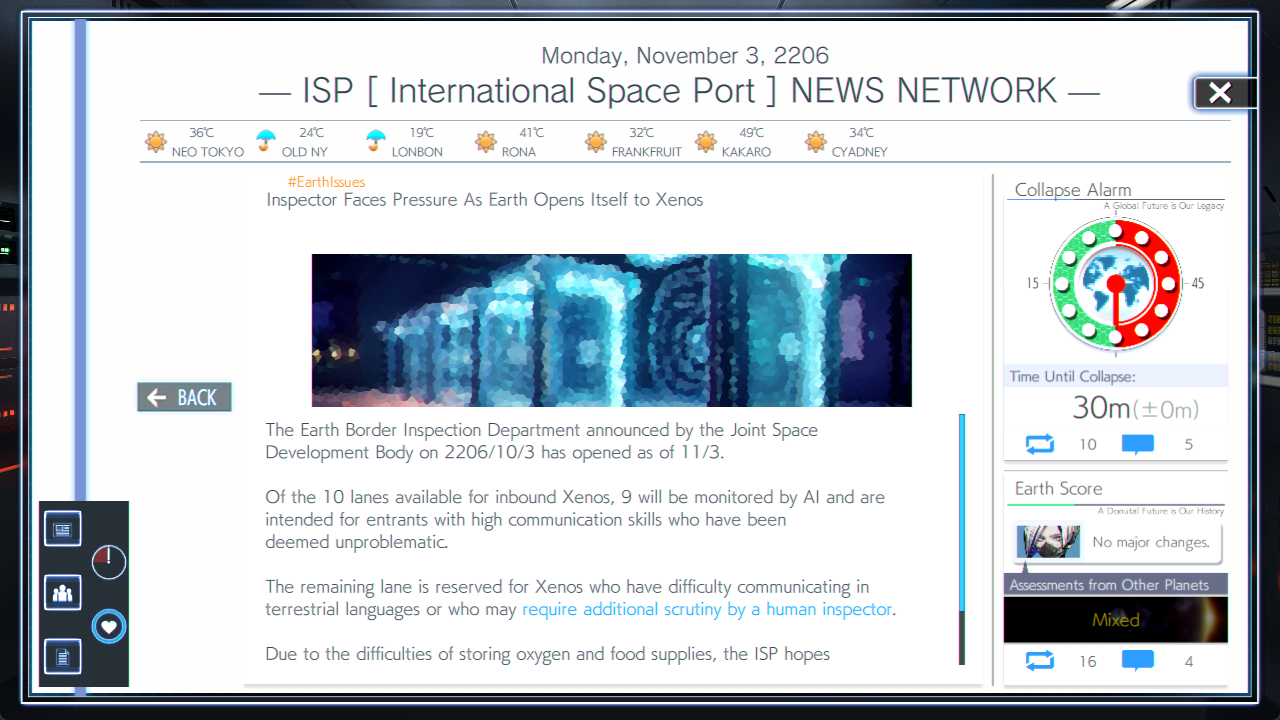Viewport: 1280px width, 720px height.
Task: Click the Collapse Alarm clock dial
Action: coord(1115,284)
